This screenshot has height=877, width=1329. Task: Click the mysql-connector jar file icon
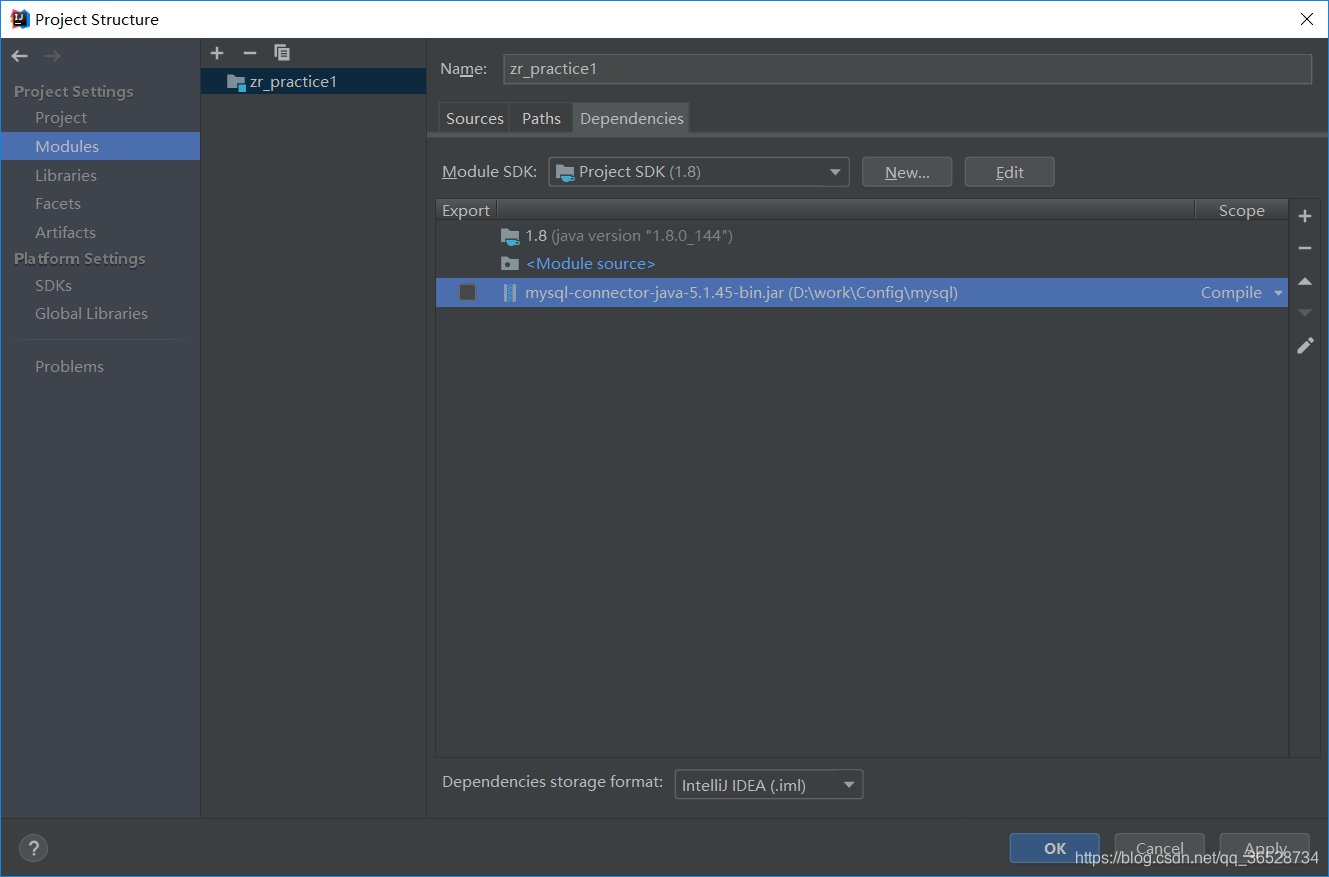(510, 293)
